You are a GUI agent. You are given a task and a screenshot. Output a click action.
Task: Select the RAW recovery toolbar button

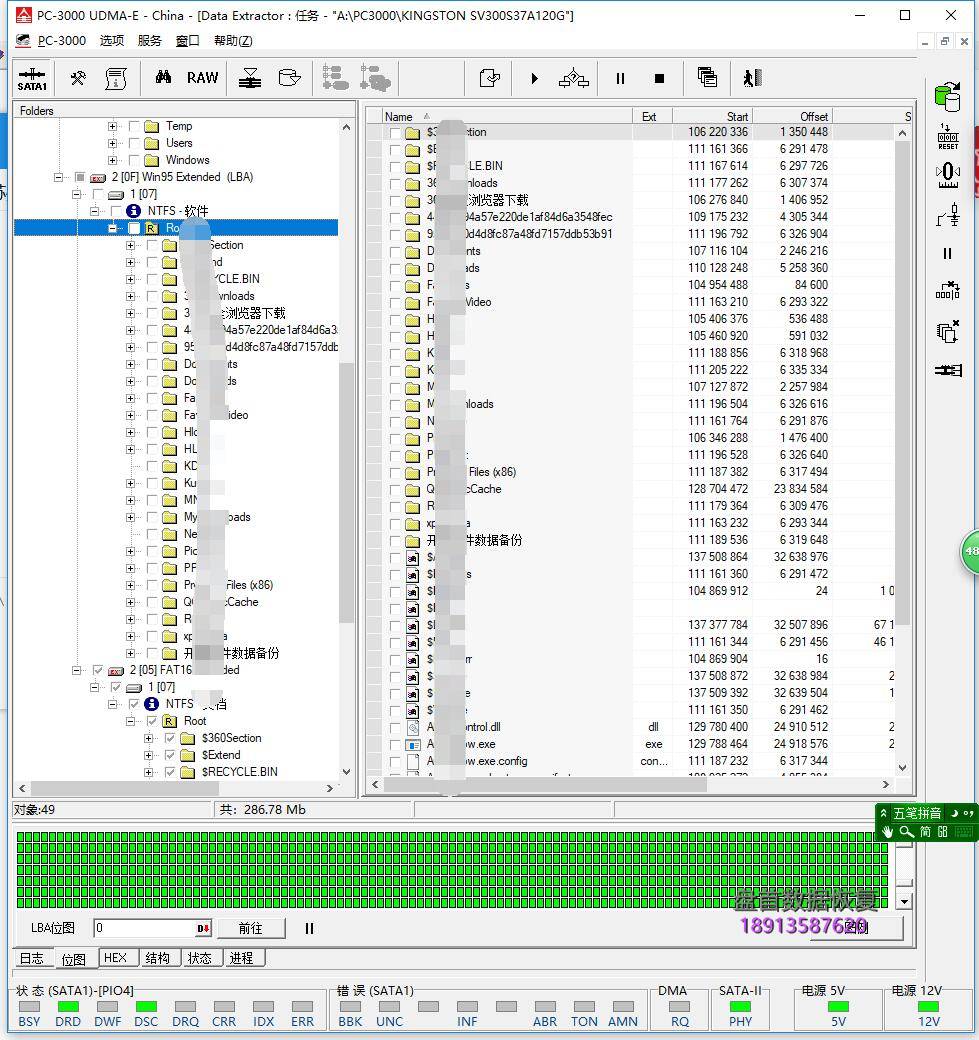[x=202, y=78]
